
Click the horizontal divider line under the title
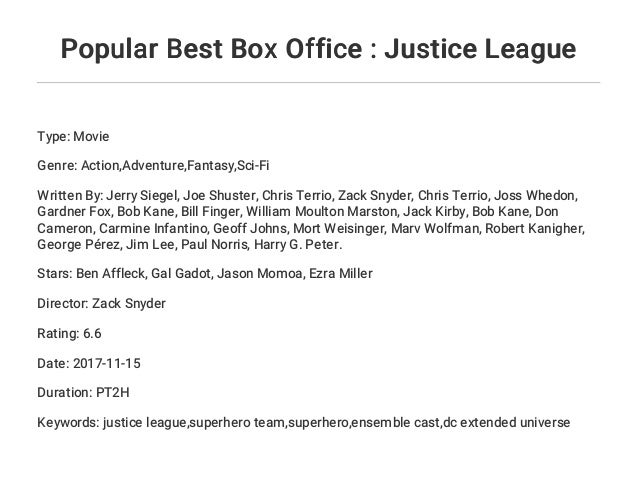(318, 83)
